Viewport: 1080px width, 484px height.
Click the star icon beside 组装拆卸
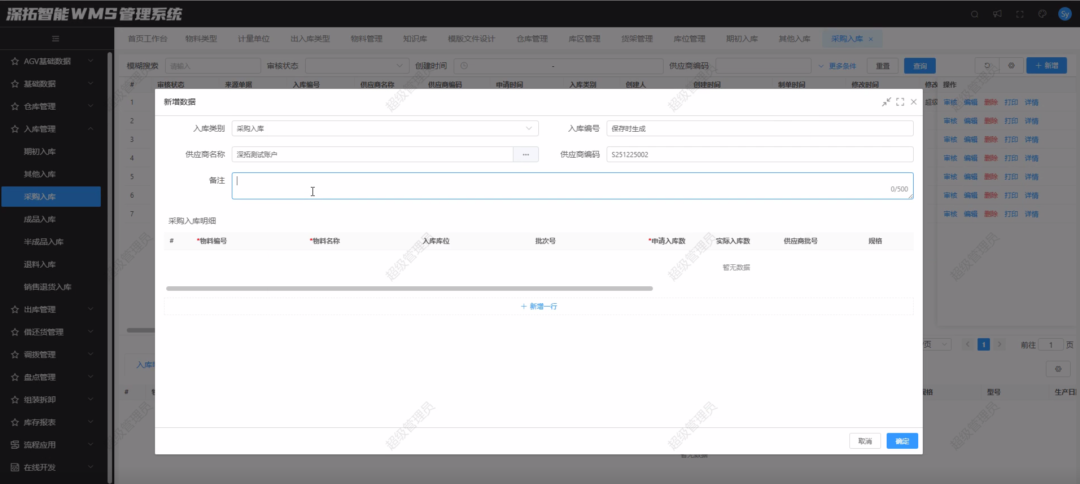click(14, 400)
